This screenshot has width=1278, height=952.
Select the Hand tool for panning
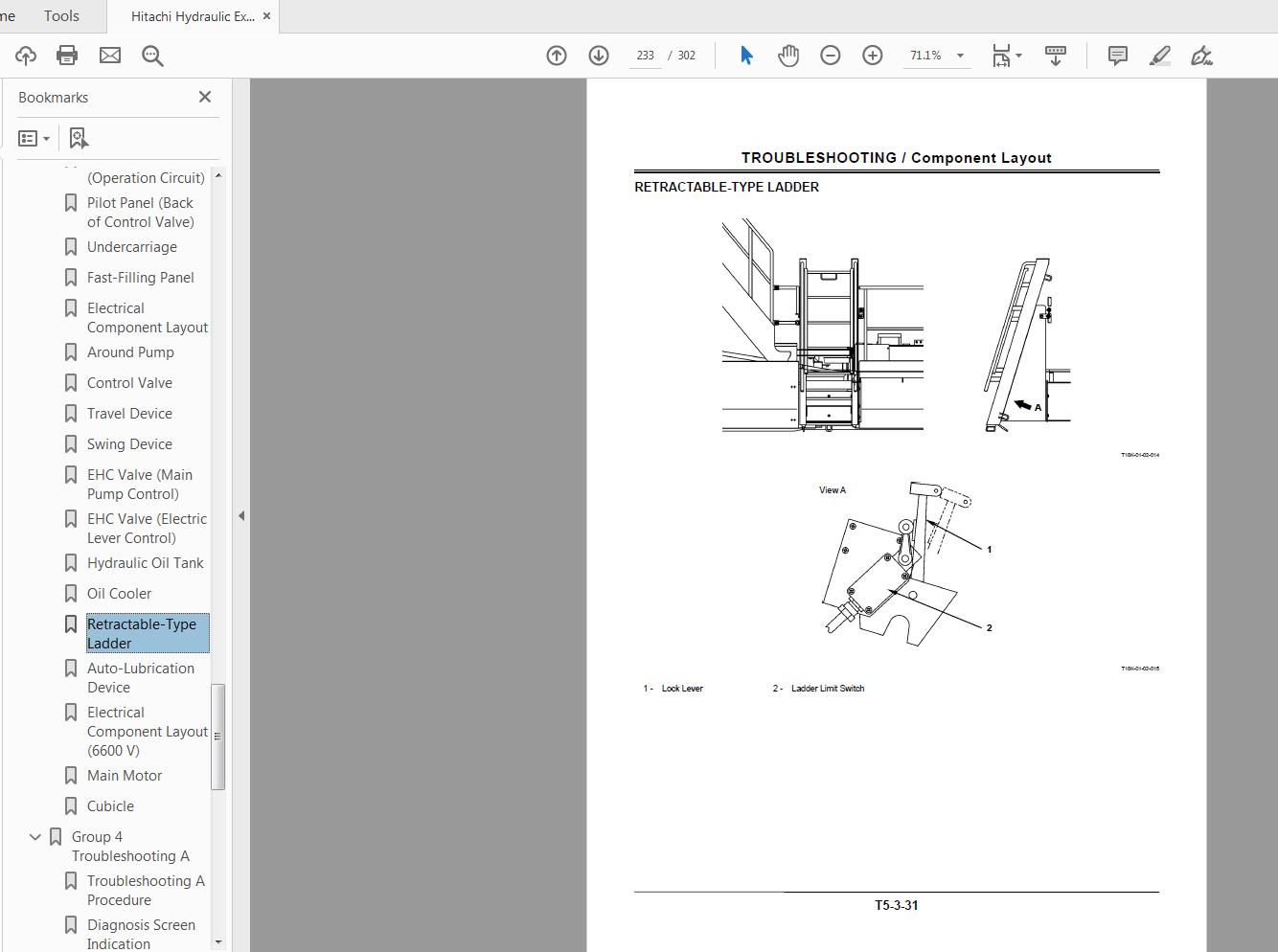(787, 55)
